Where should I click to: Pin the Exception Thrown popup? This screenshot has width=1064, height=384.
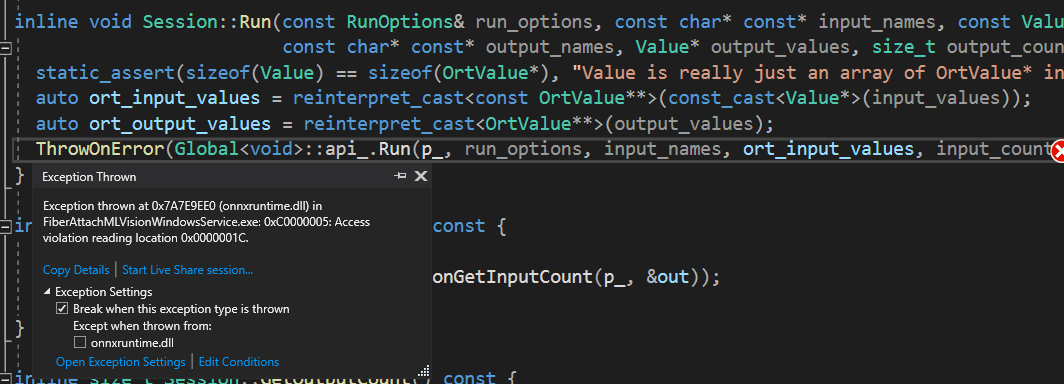[x=400, y=176]
